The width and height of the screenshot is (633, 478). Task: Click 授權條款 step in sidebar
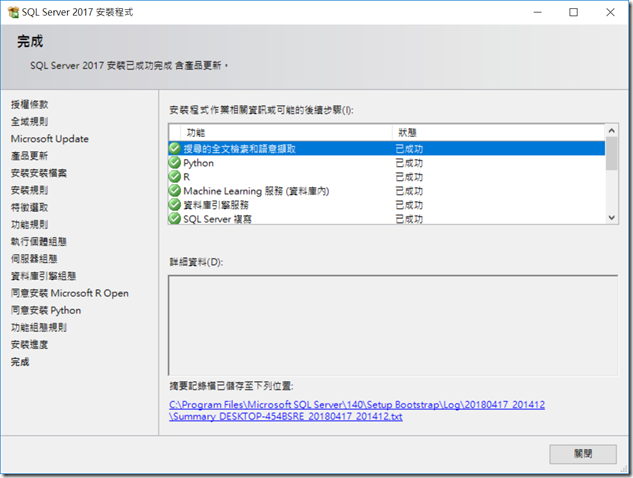click(x=29, y=105)
